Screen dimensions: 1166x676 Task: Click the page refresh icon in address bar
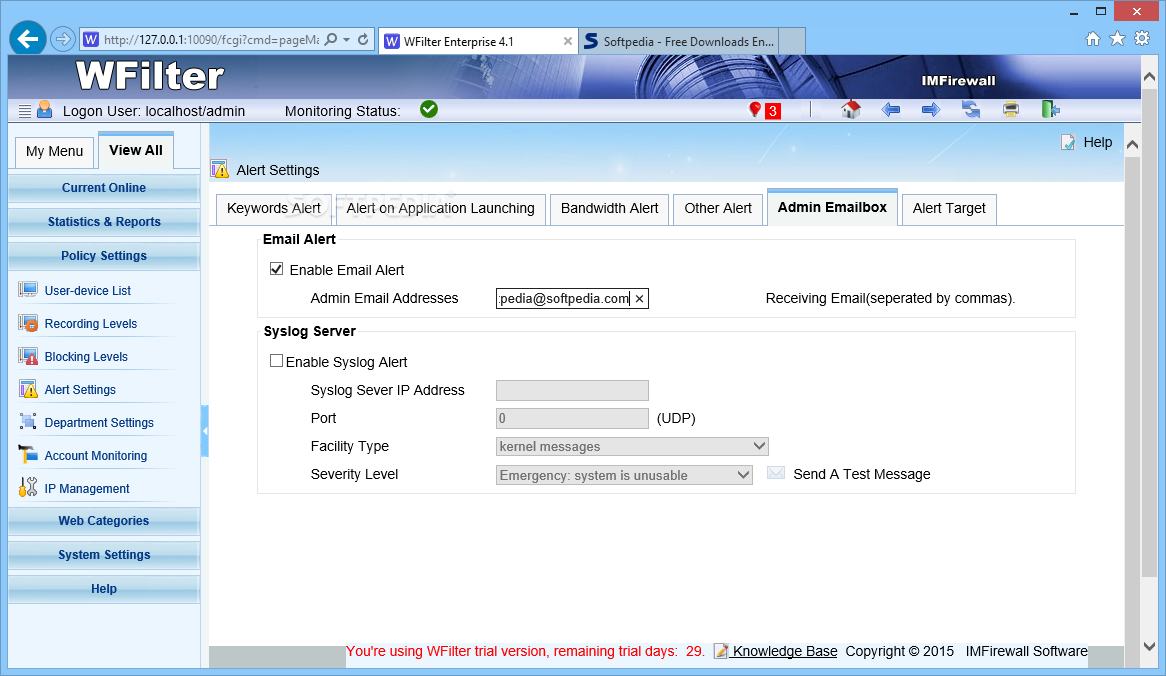tap(363, 39)
